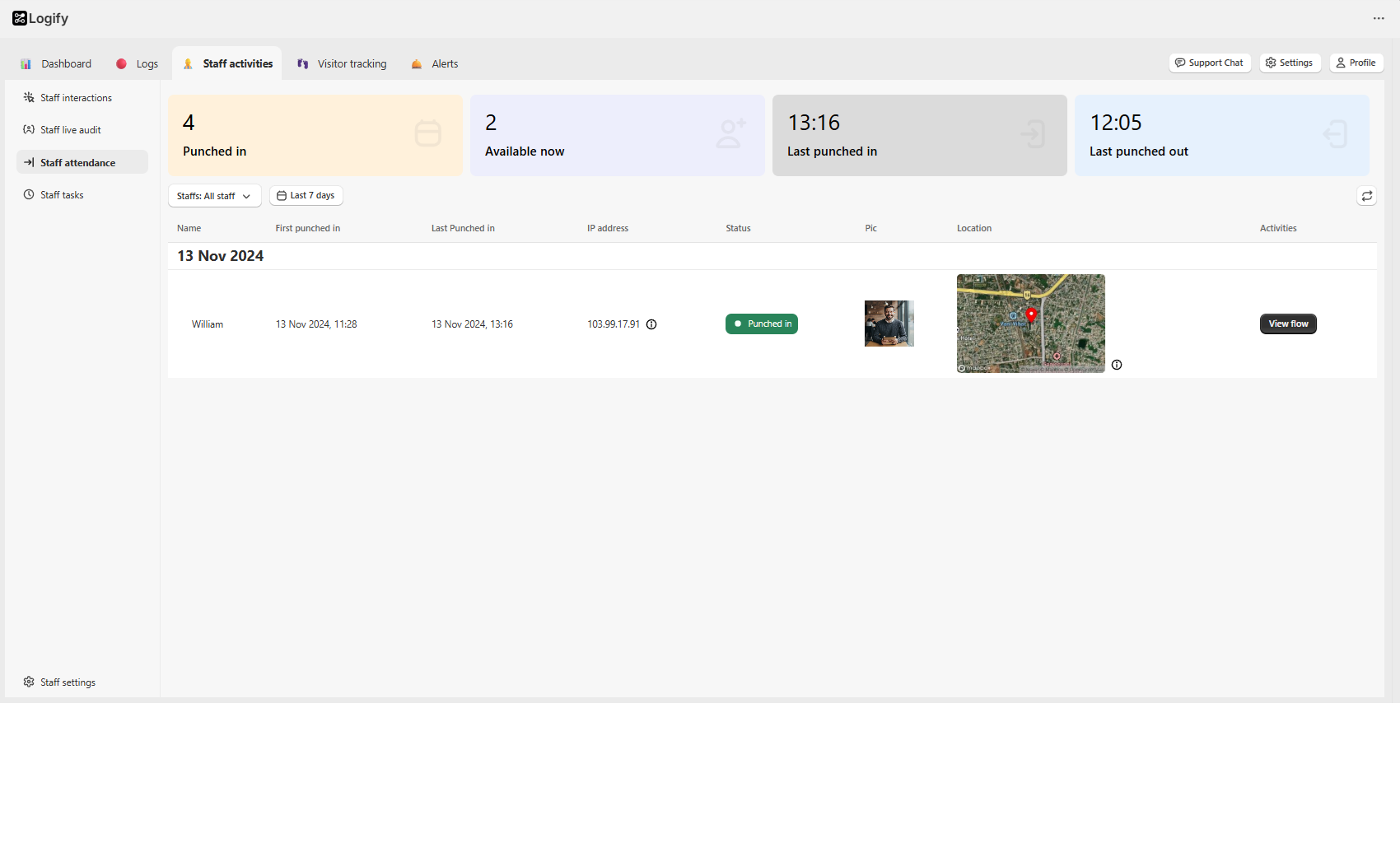Click the Dashboard chart icon
The height and width of the screenshot is (843, 1400).
[x=26, y=63]
